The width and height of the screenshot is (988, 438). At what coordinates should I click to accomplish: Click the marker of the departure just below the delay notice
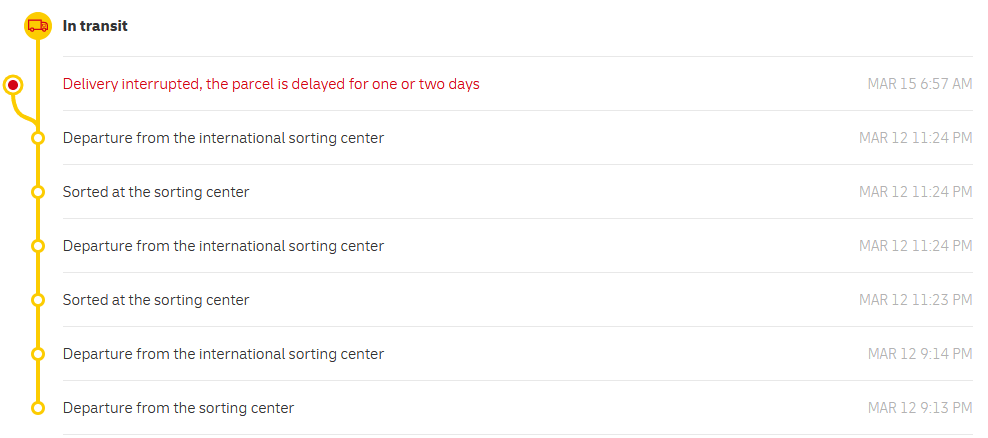pyautogui.click(x=38, y=138)
